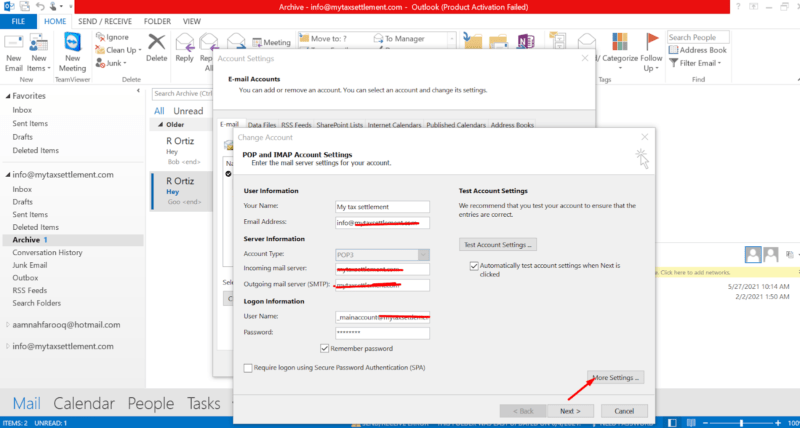This screenshot has height=428, width=800.
Task: Click the ribbon display options icon
Action: coord(753,7)
